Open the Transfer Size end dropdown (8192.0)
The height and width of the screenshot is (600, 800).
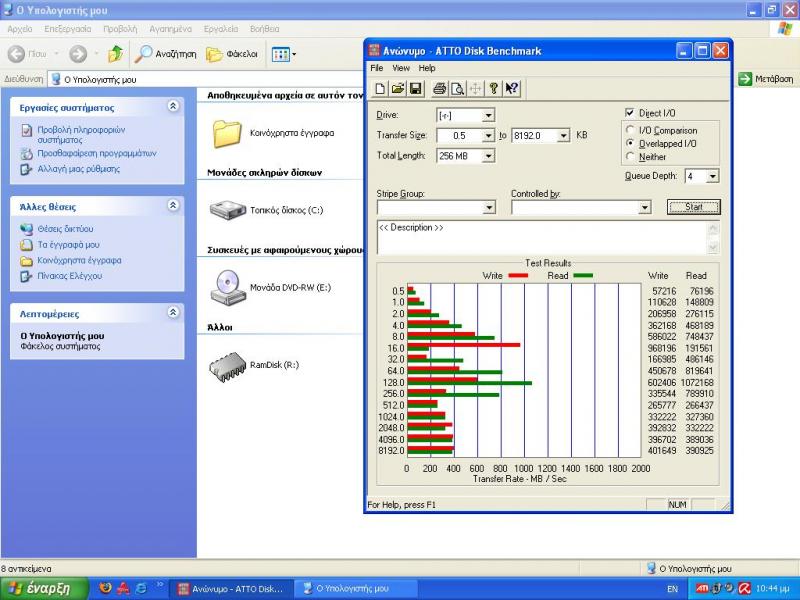[x=563, y=135]
